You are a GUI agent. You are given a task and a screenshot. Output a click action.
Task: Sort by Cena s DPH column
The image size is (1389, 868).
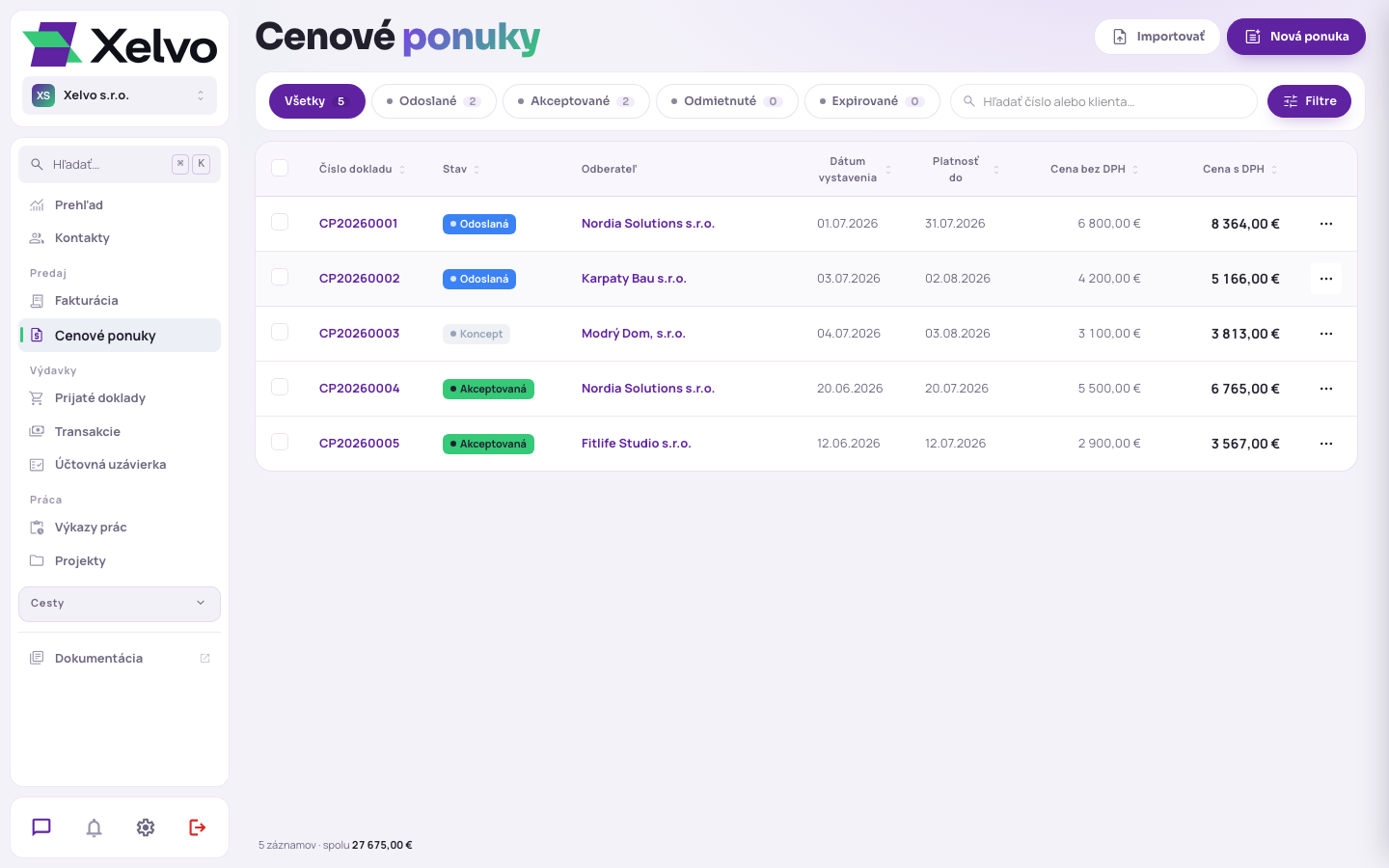coord(1239,169)
